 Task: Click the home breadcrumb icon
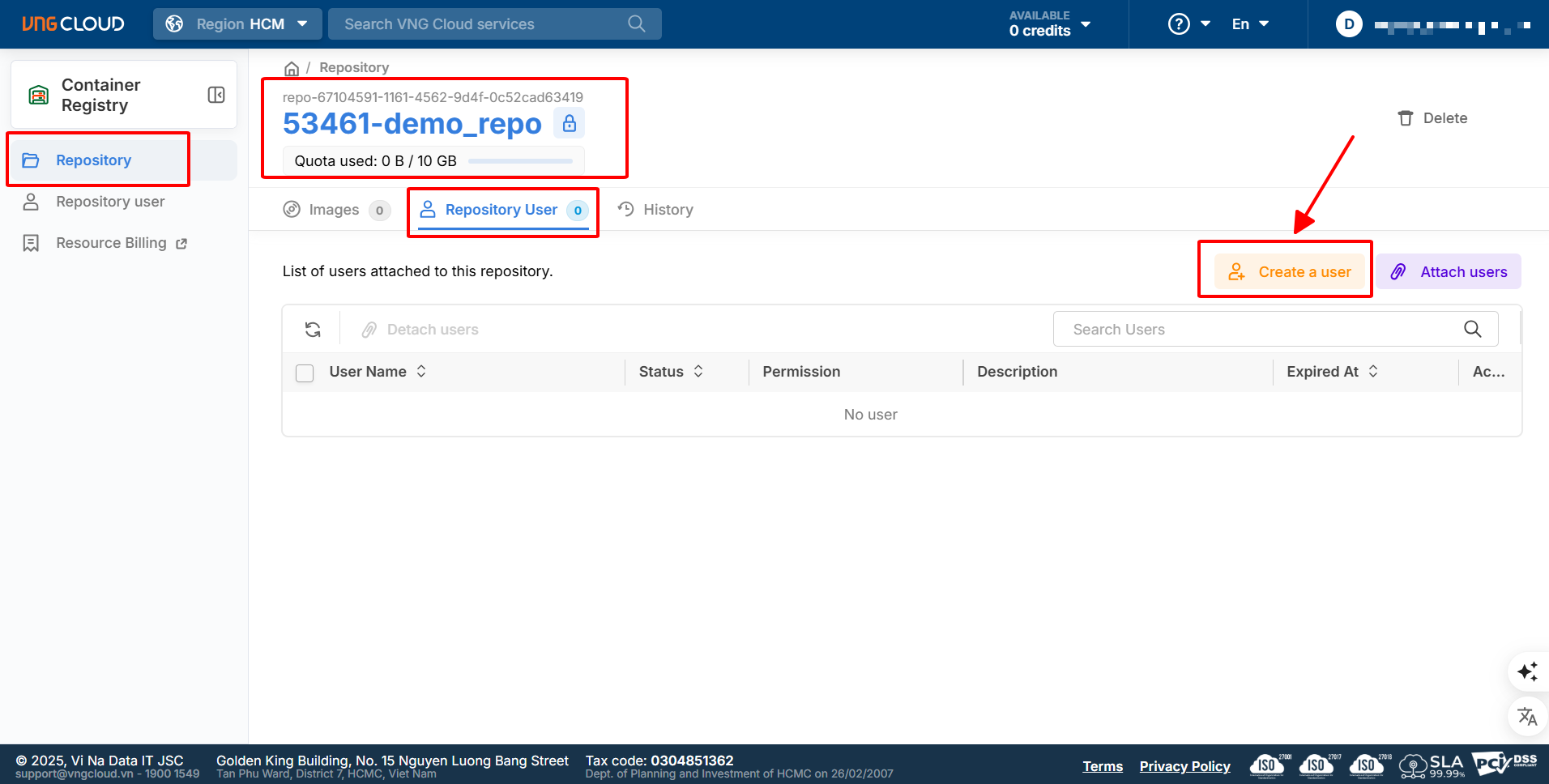tap(292, 68)
